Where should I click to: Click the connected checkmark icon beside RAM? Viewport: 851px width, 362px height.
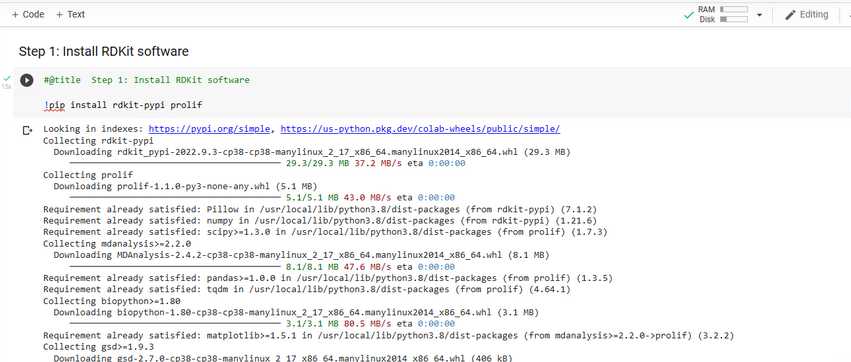[x=689, y=15]
